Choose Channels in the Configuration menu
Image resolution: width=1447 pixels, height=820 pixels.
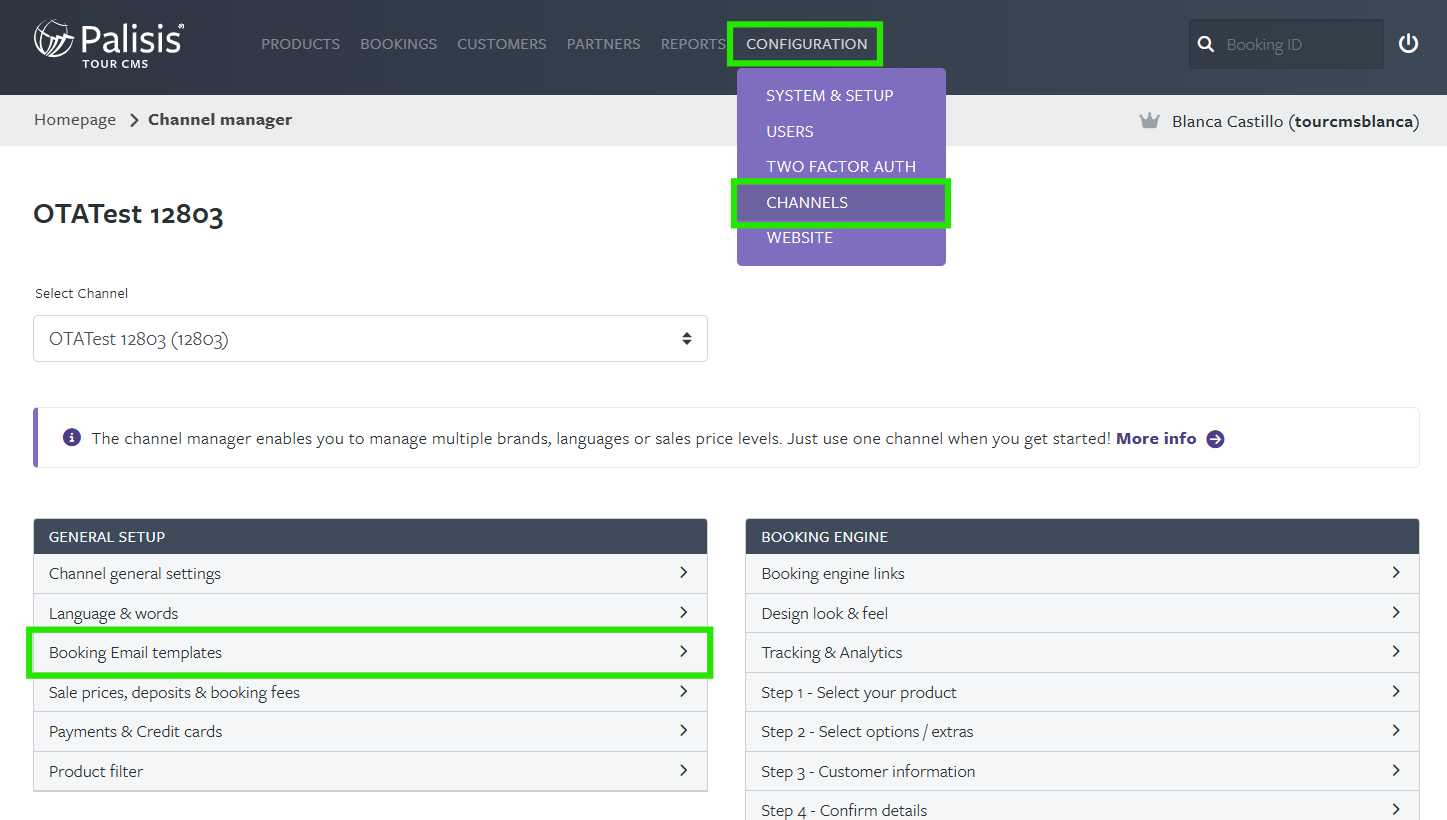841,203
